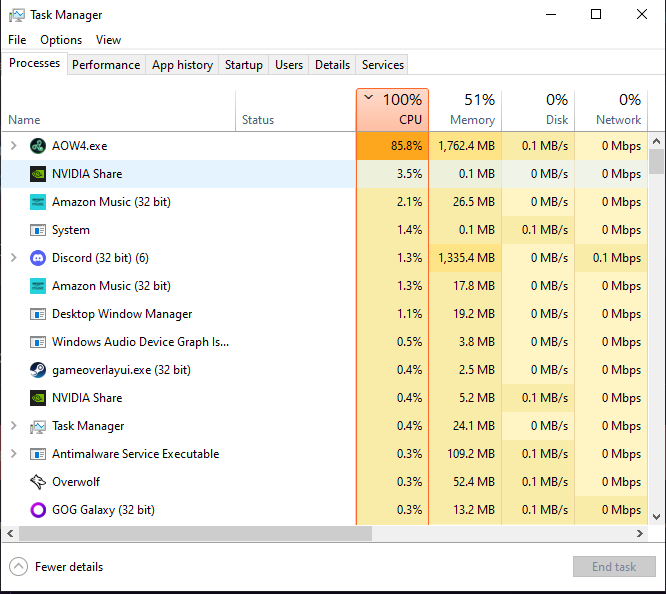Expand the Task Manager process entry

pos(13,426)
